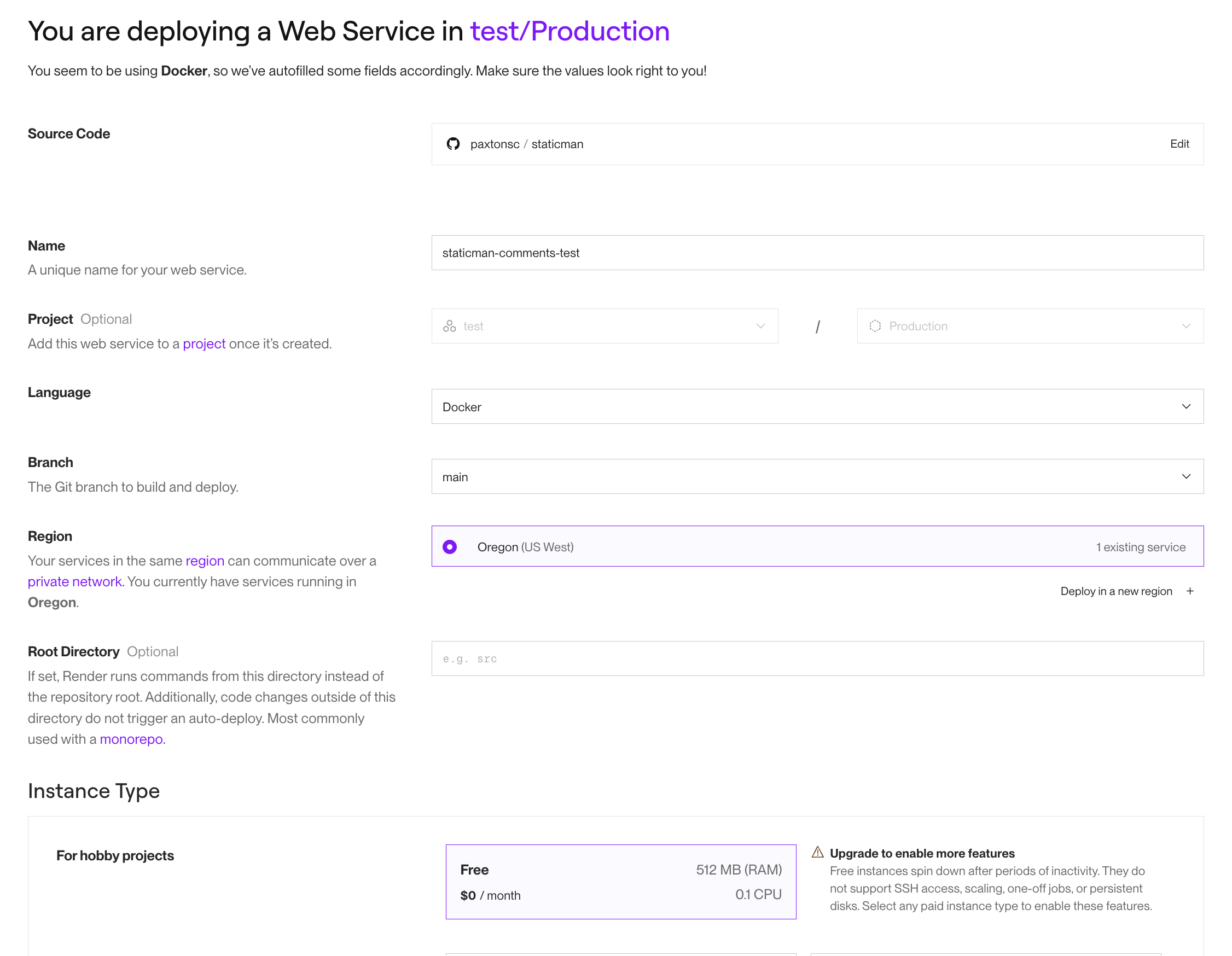
Task: Open the test/Production link in the heading
Action: [569, 31]
